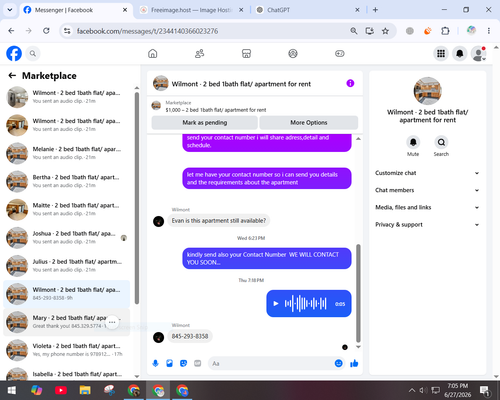500x400 pixels.
Task: Open Maitte's apartment conversation
Action: point(67,209)
